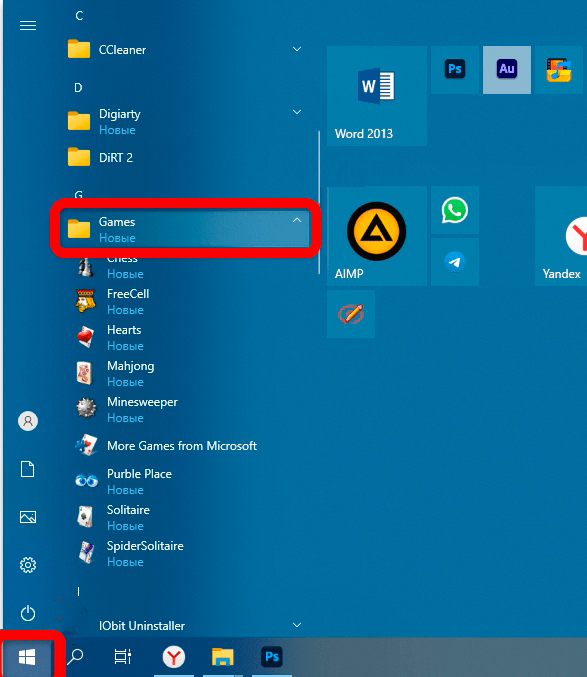
Task: Open the Pictures shortcut in sidebar
Action: (x=28, y=517)
